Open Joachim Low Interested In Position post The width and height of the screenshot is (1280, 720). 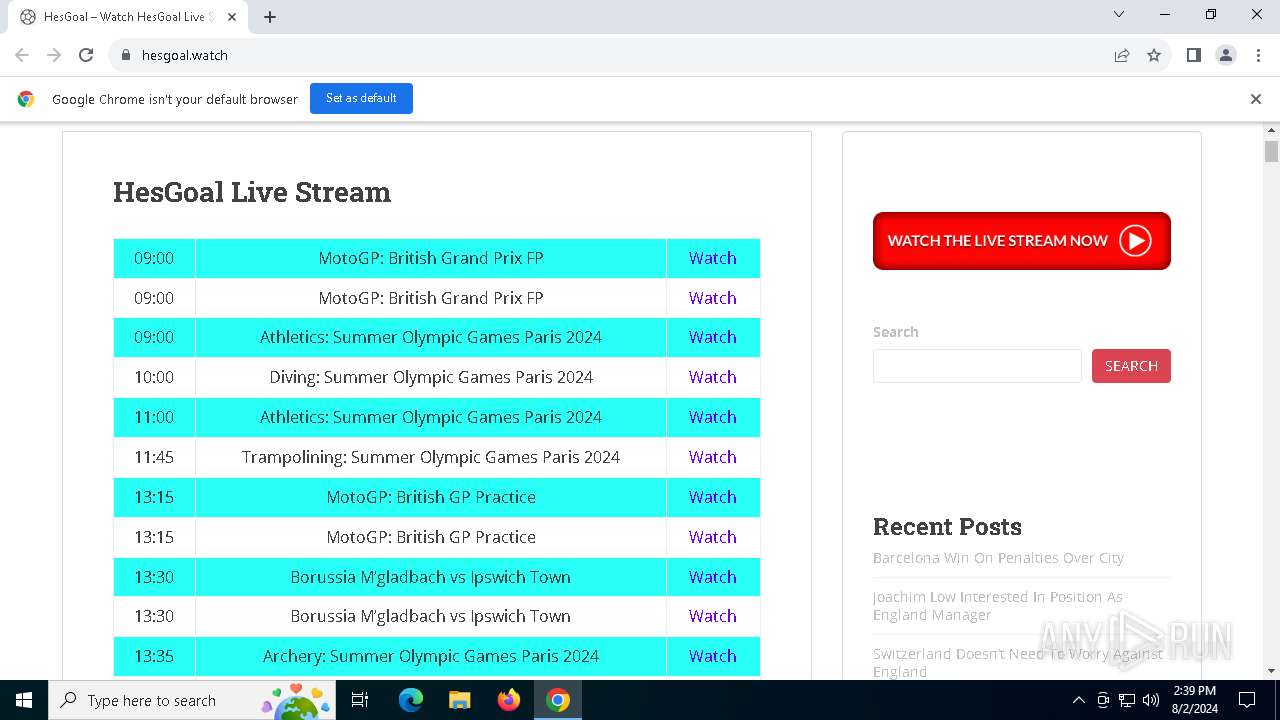click(998, 606)
